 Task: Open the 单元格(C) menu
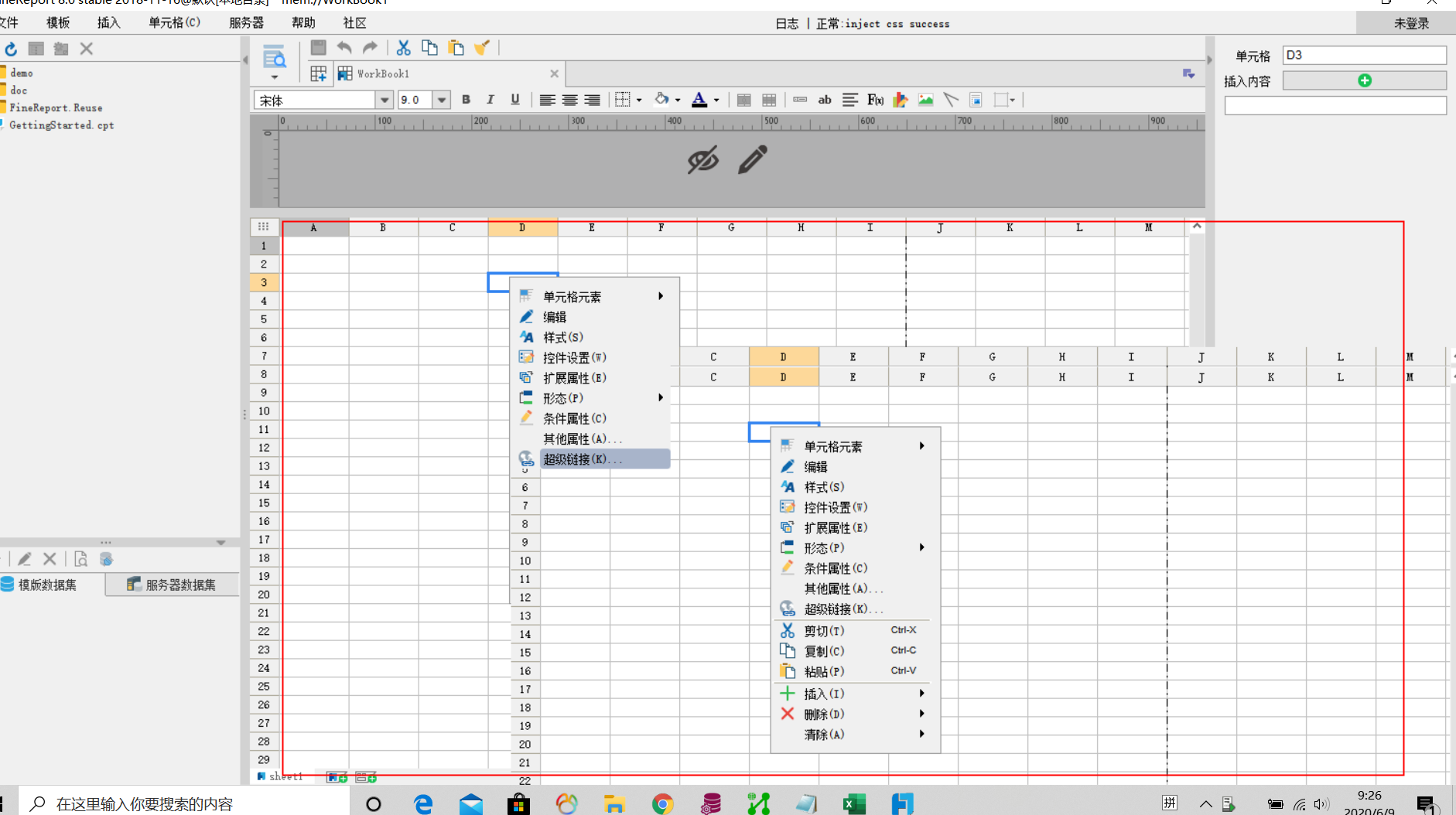[x=175, y=22]
